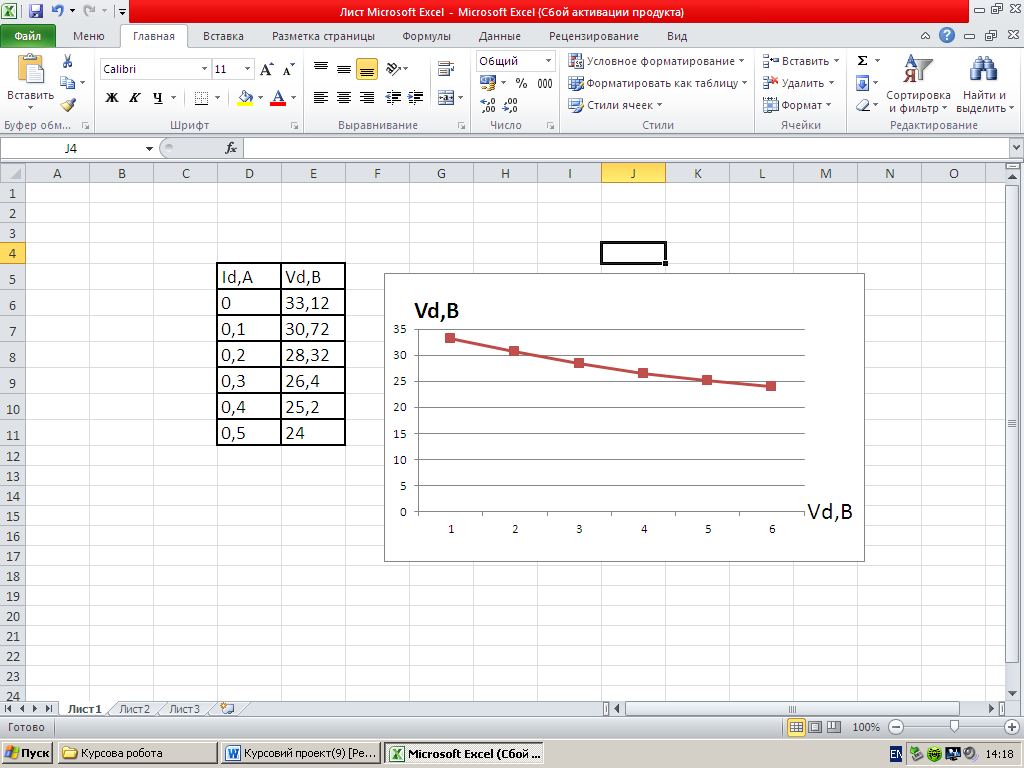Switch to Курсовий проект Word taskbar window
Screen dimensions: 1024x768
click(301, 753)
